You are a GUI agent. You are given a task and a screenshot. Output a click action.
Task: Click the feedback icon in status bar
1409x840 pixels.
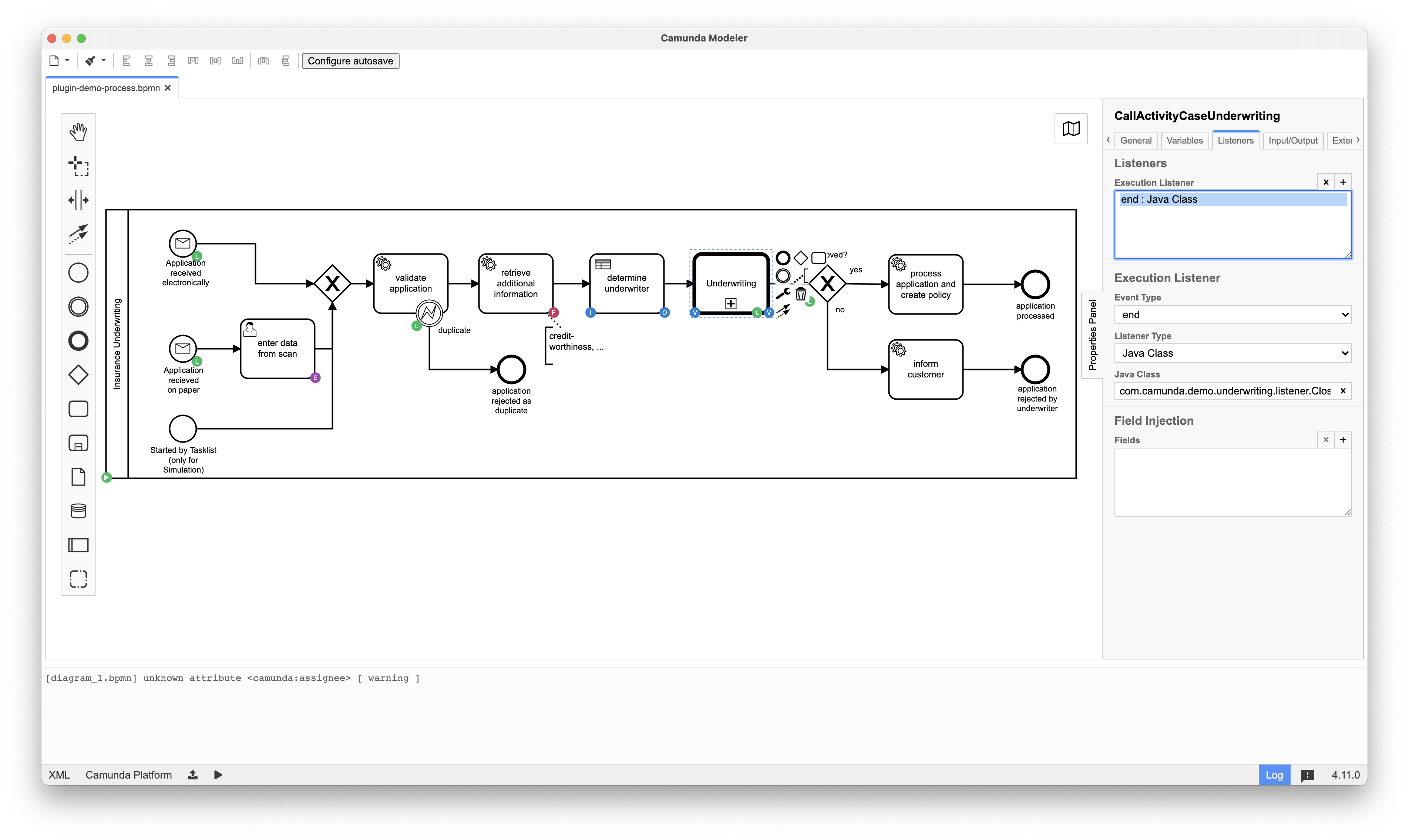(x=1308, y=775)
